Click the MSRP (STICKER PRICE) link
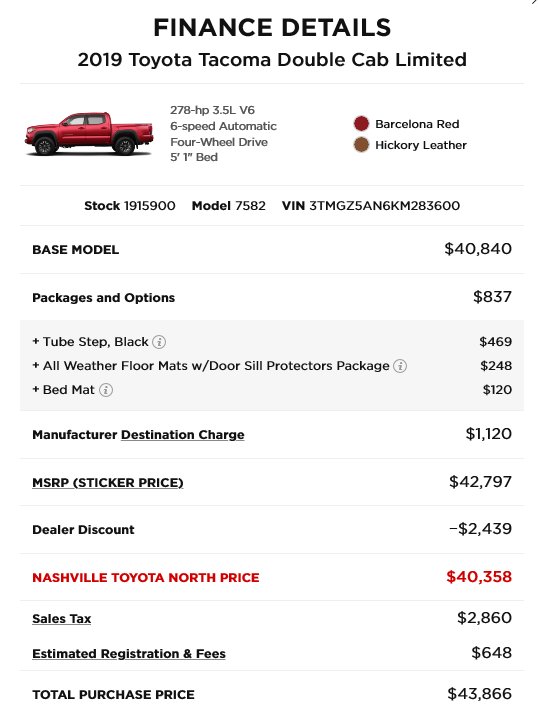The image size is (538, 712). [x=108, y=483]
